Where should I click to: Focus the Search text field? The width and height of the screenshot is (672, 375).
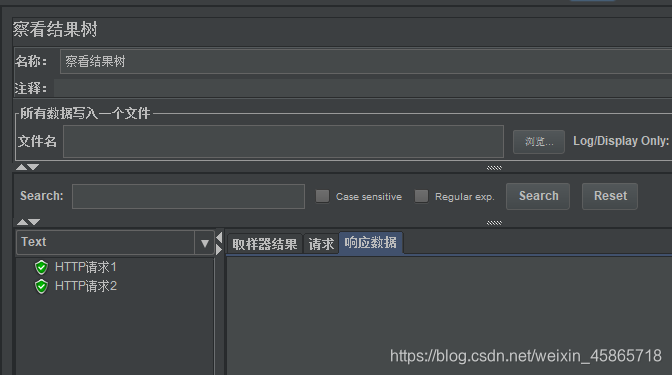point(189,196)
